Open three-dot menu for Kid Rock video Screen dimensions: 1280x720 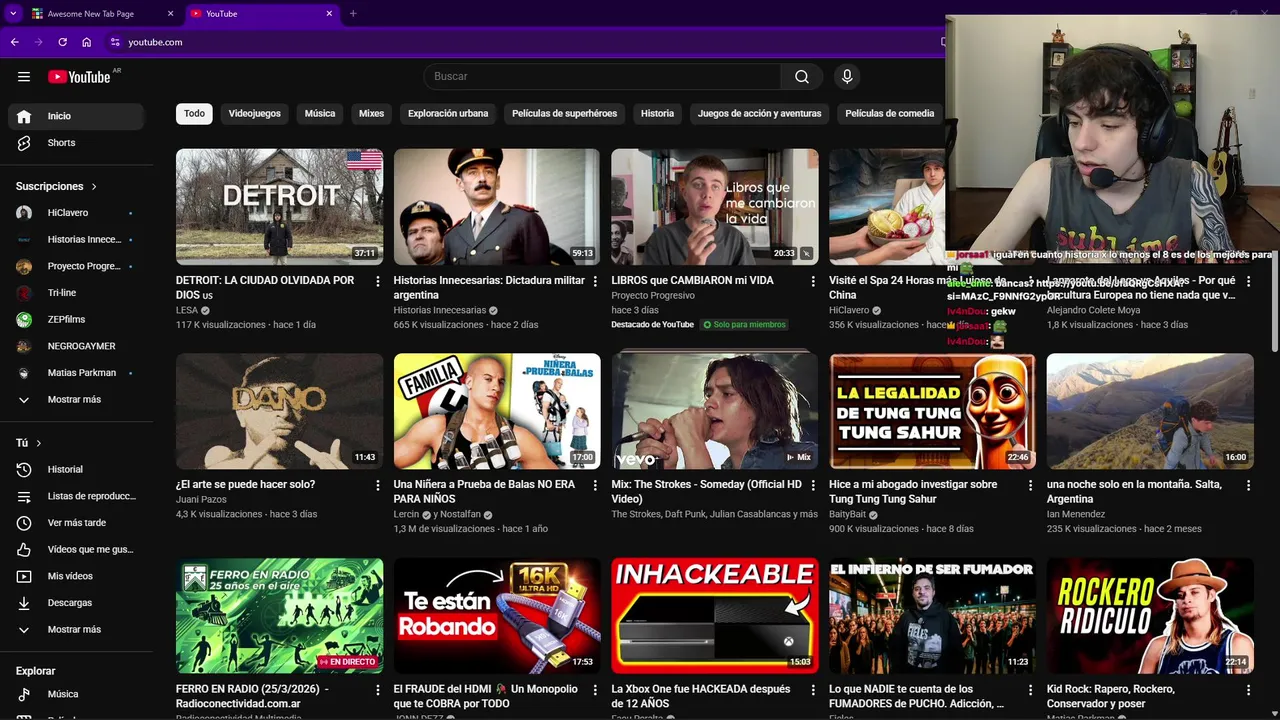click(x=1248, y=690)
